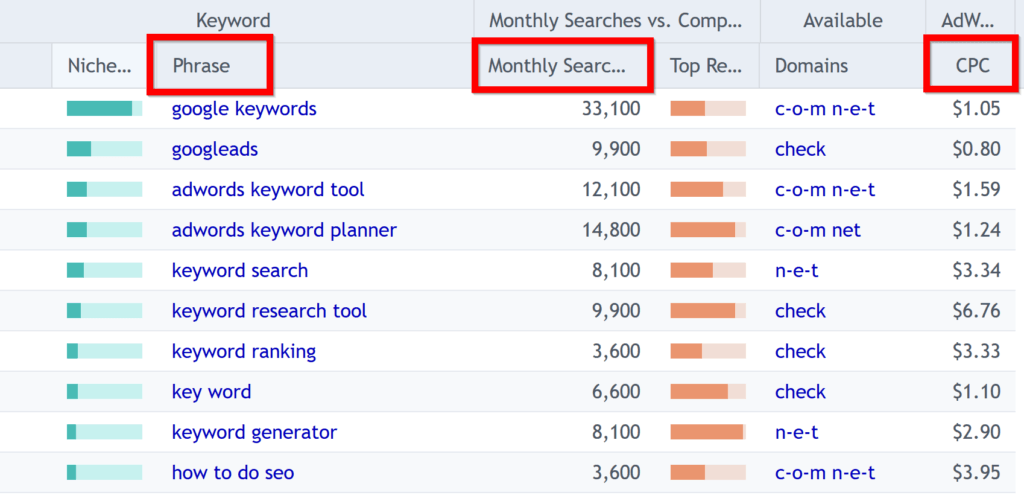
Task: Open the 'how to do seo' link
Action: (x=233, y=472)
